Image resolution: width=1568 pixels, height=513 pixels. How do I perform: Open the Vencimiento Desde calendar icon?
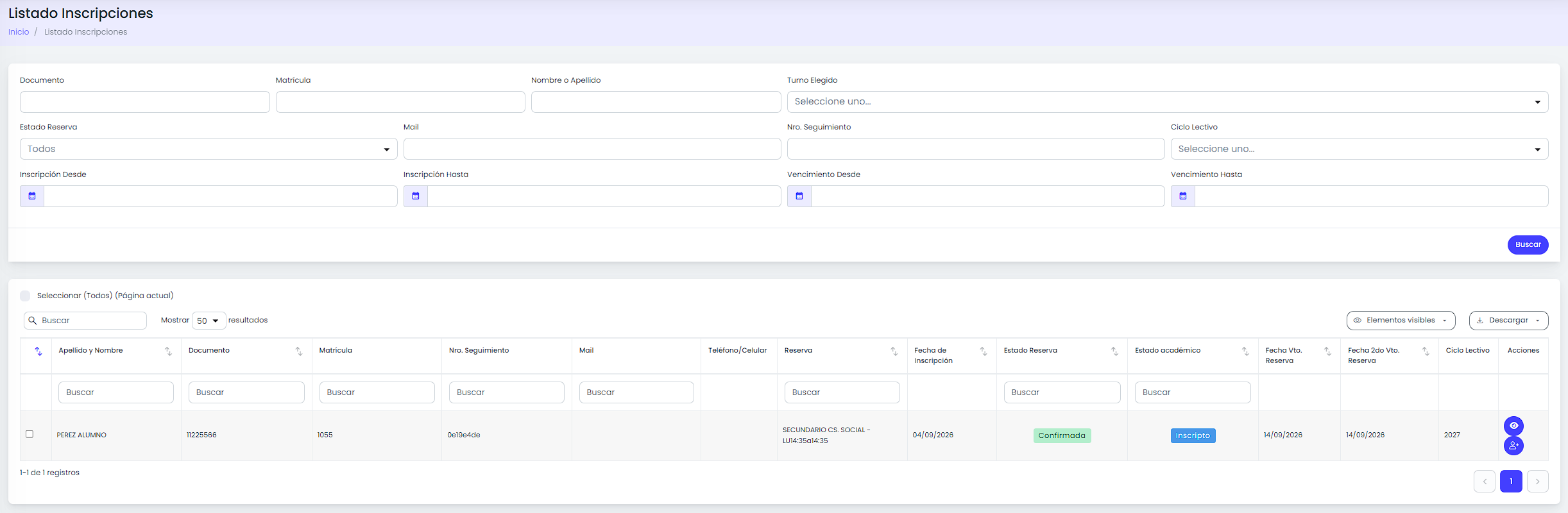[x=799, y=196]
